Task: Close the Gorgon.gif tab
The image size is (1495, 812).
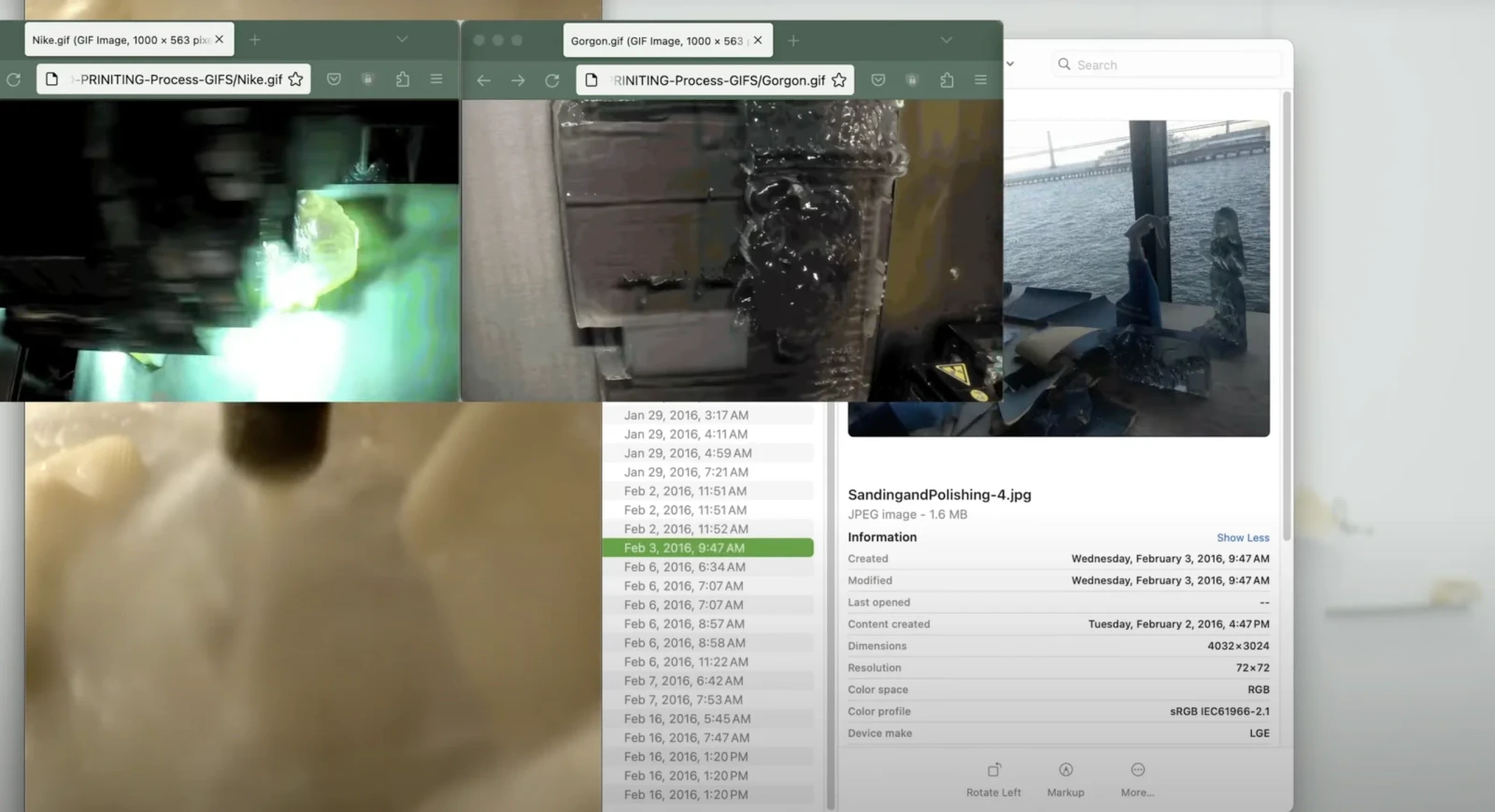Action: coord(758,40)
